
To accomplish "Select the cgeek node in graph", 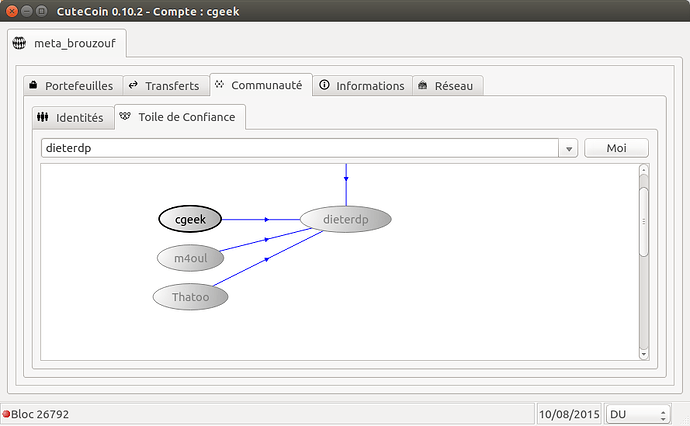I will [190, 219].
